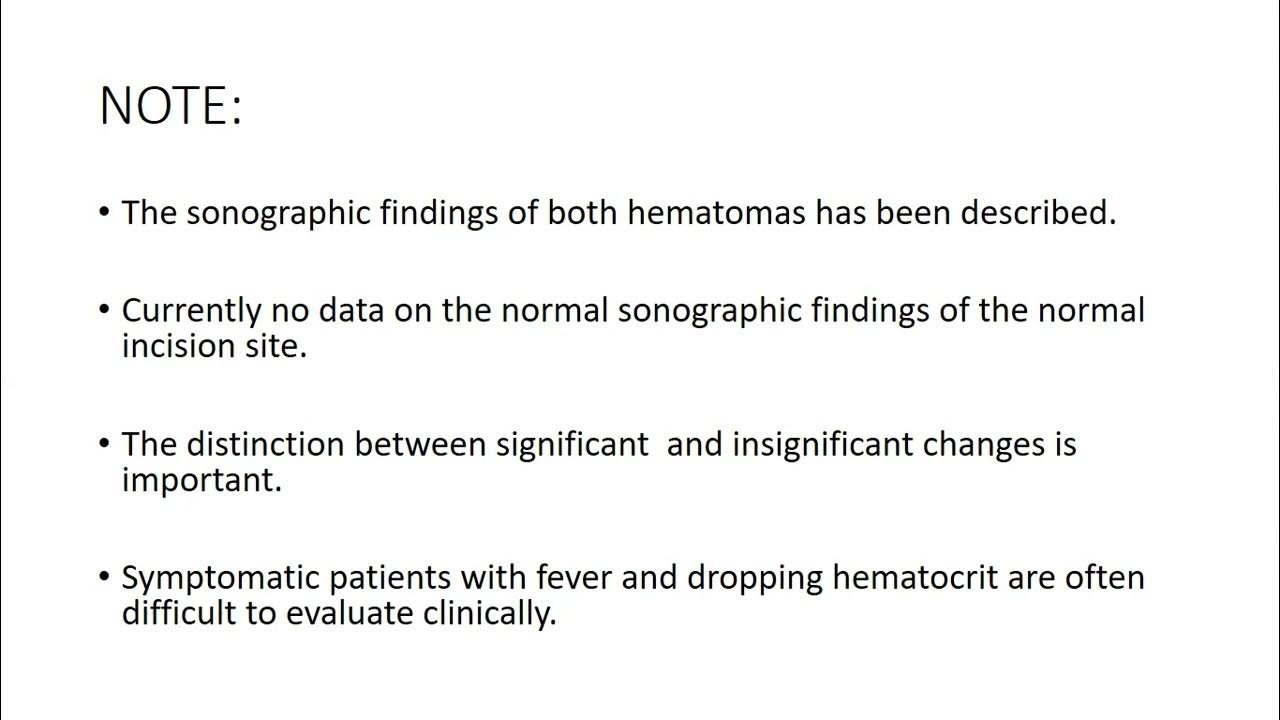Click the word "important." in third bullet
The width and height of the screenshot is (1280, 720).
[202, 480]
